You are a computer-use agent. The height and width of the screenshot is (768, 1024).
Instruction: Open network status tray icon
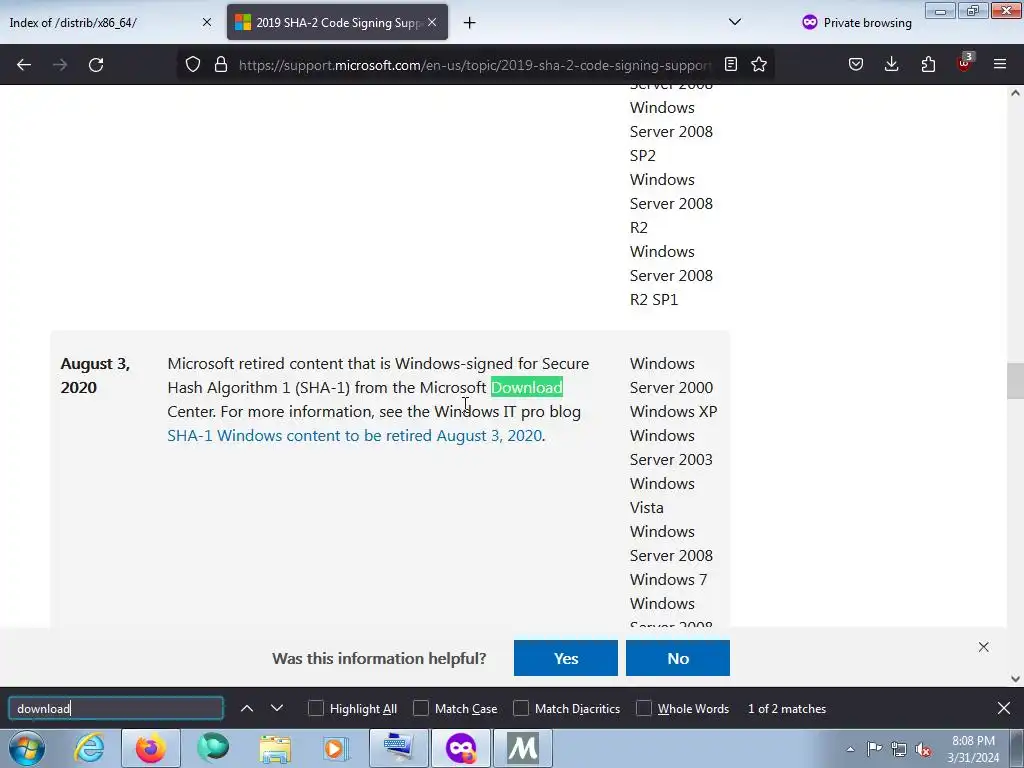coord(899,749)
